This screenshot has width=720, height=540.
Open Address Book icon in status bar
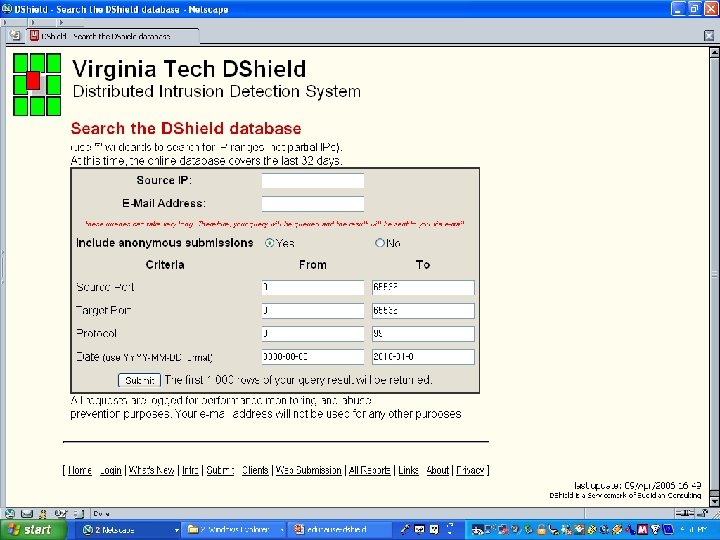point(79,513)
